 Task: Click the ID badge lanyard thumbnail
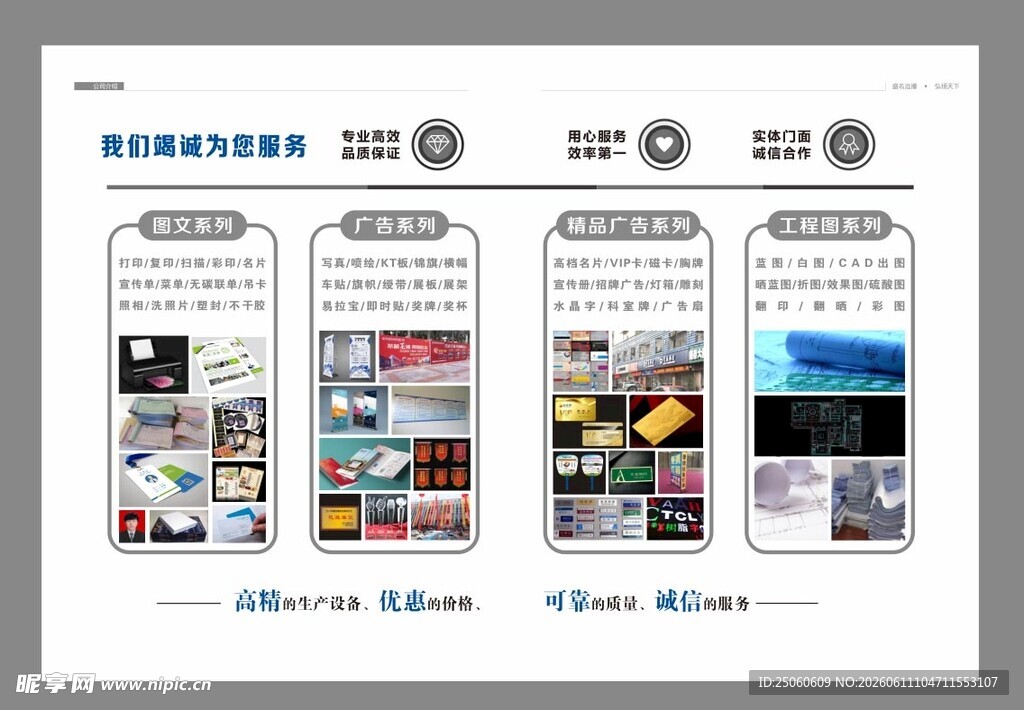coord(164,480)
